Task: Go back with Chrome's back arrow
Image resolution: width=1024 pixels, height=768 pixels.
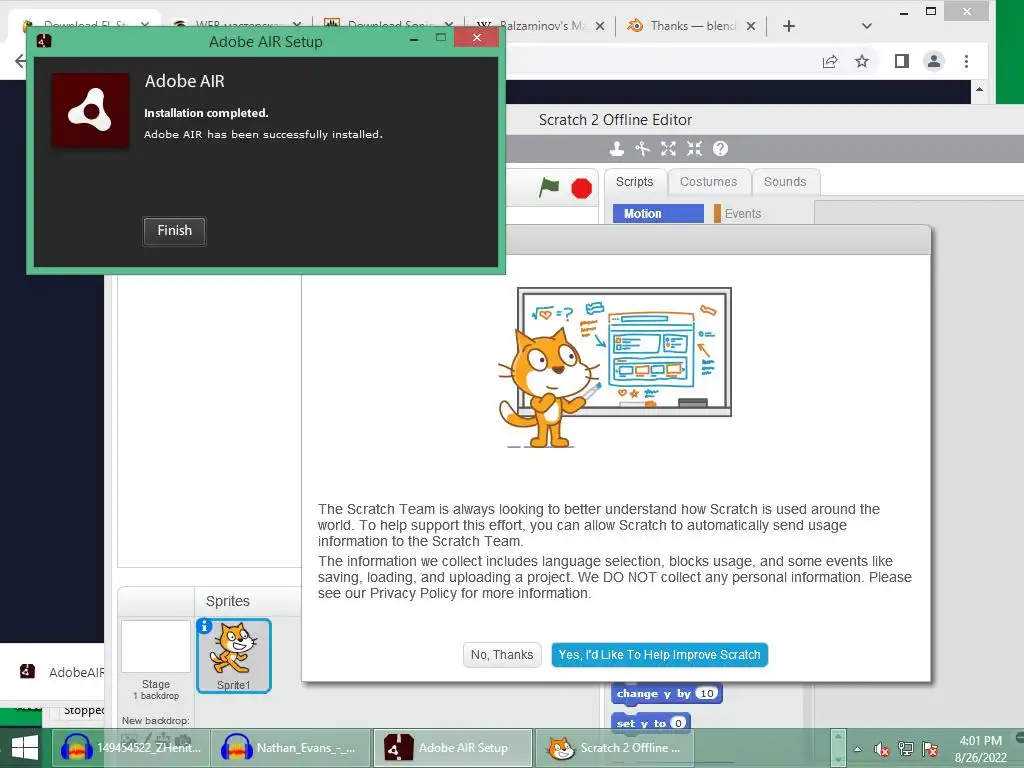Action: (20, 61)
